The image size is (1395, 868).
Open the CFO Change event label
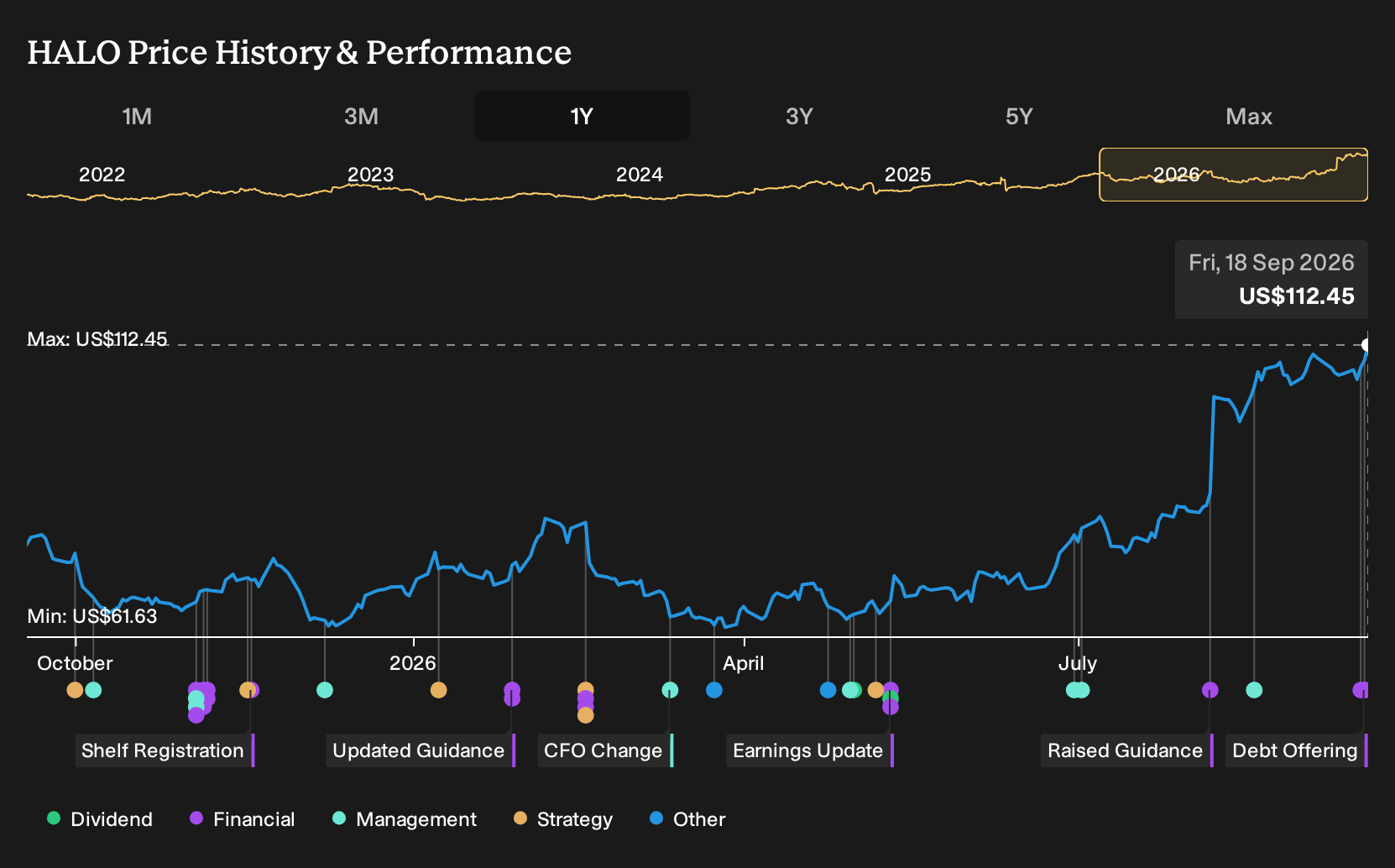[x=605, y=750]
